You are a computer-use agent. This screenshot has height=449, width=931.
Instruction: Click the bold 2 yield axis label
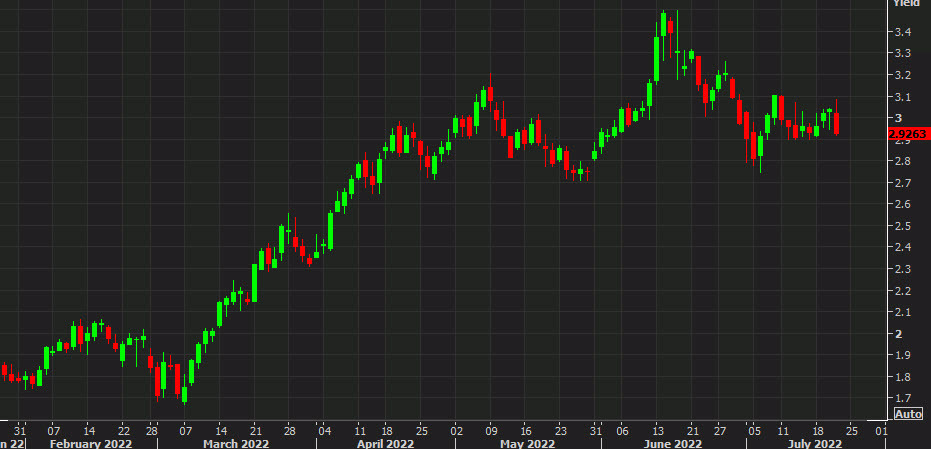point(898,334)
